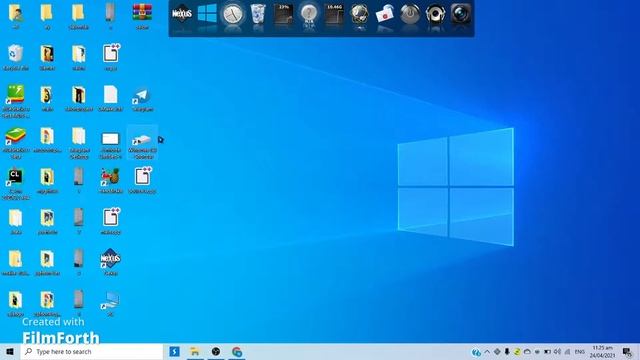Select the WinRAR archive icon on desktop
640x360 pixels.
pos(142,12)
